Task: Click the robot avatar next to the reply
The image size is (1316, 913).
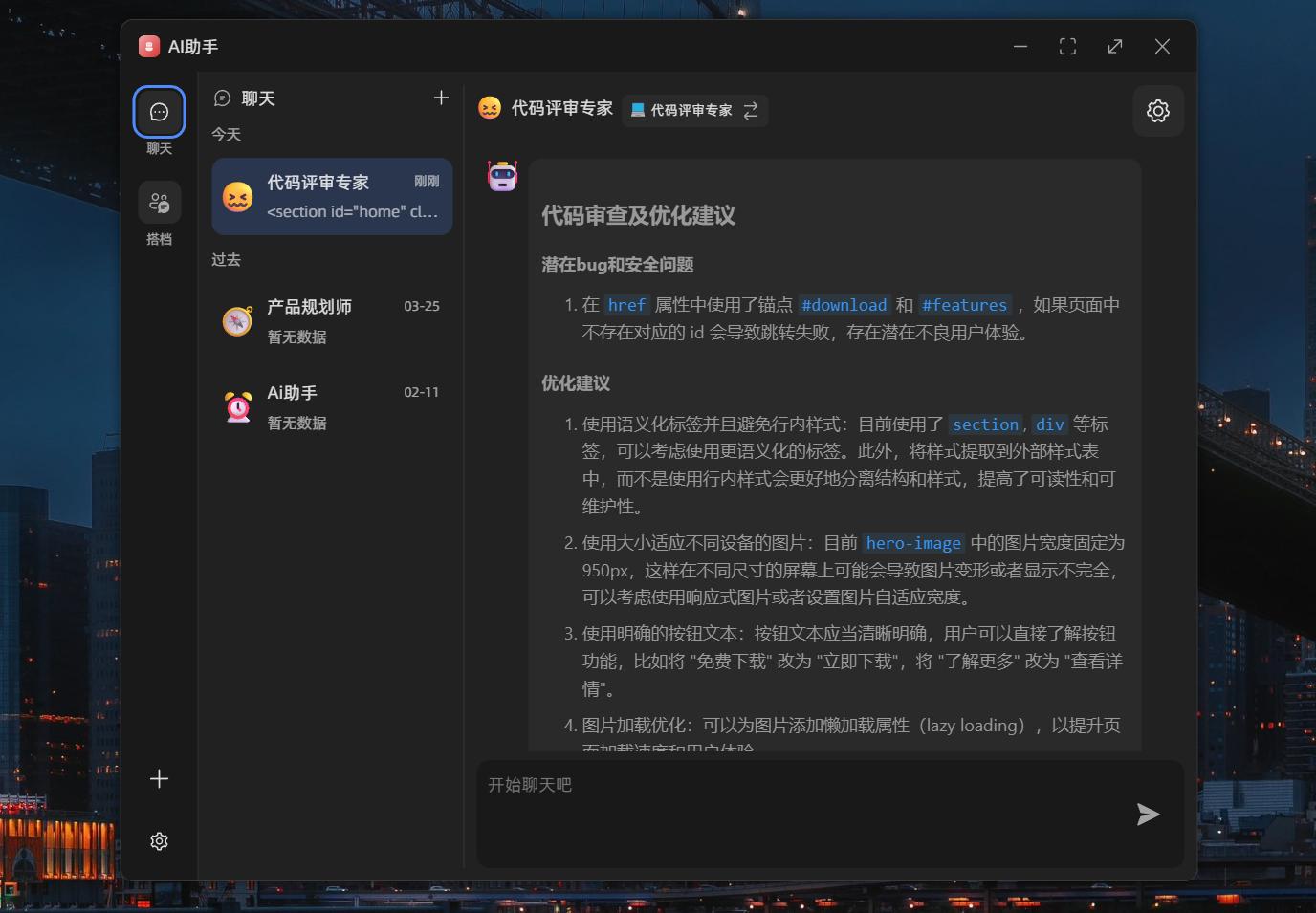Action: point(501,176)
